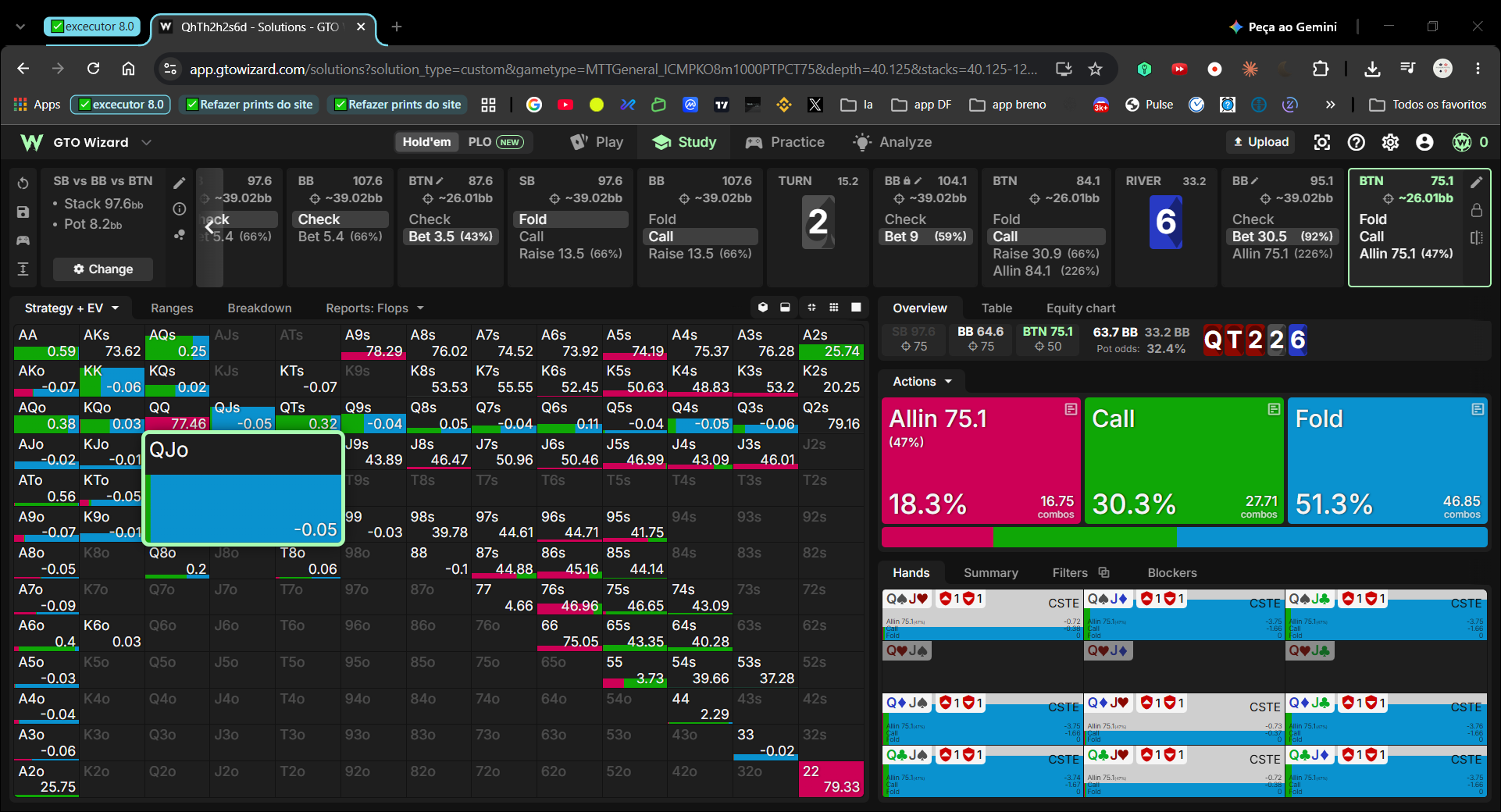The image size is (1501, 812).
Task: Click the Upload button
Action: (1260, 142)
